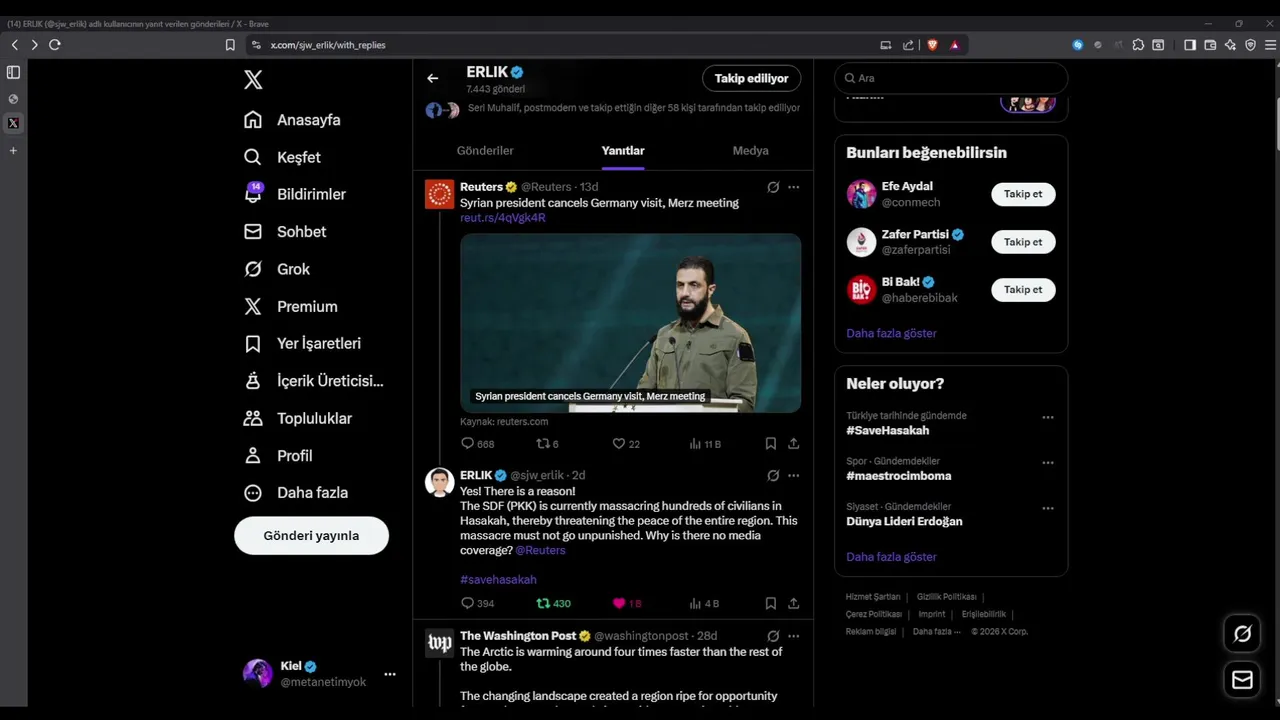Open floating Grok button

coord(1242,633)
